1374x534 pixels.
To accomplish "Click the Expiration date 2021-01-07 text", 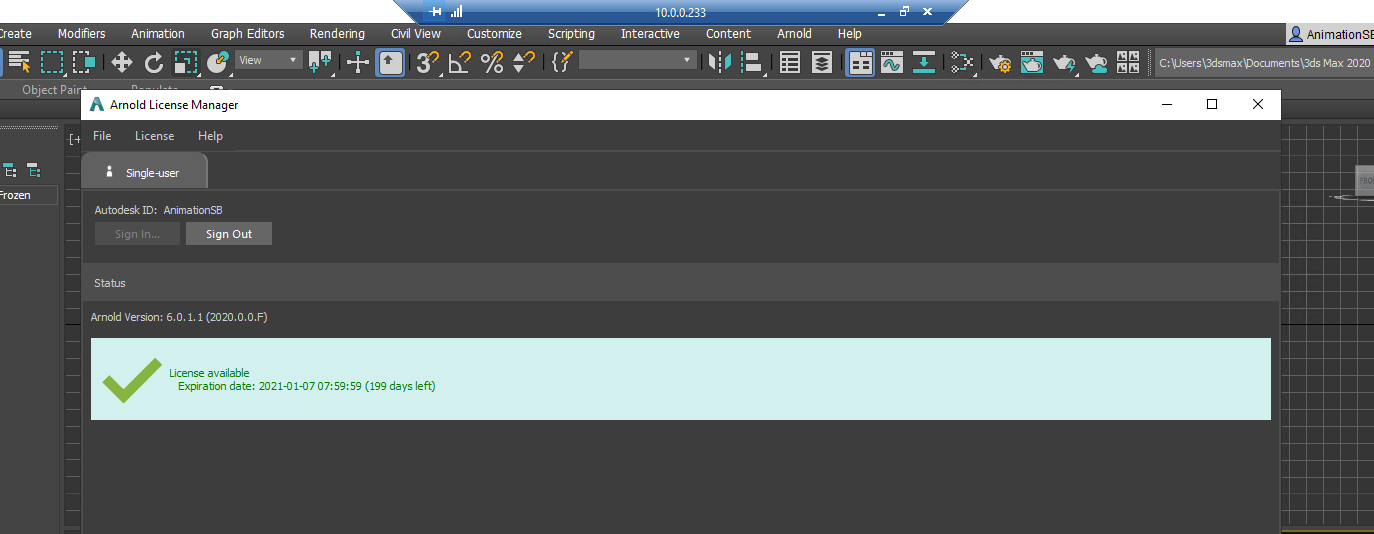I will (306, 386).
